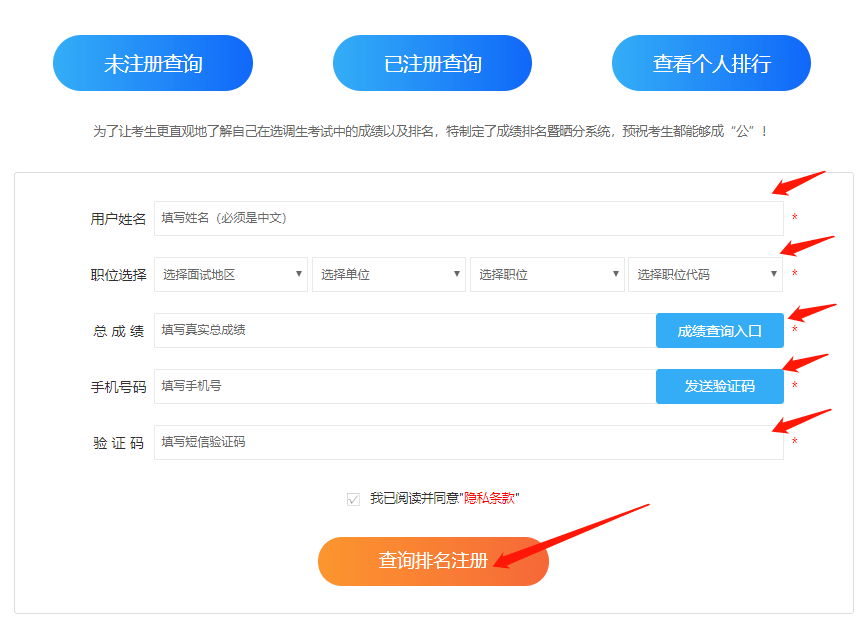Click the 发送验证码 button

(719, 386)
